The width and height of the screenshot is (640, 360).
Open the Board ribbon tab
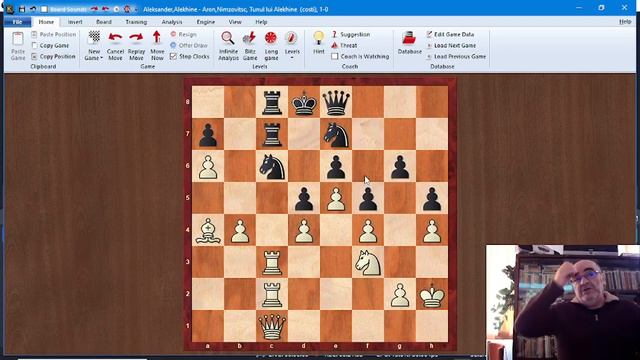point(104,22)
